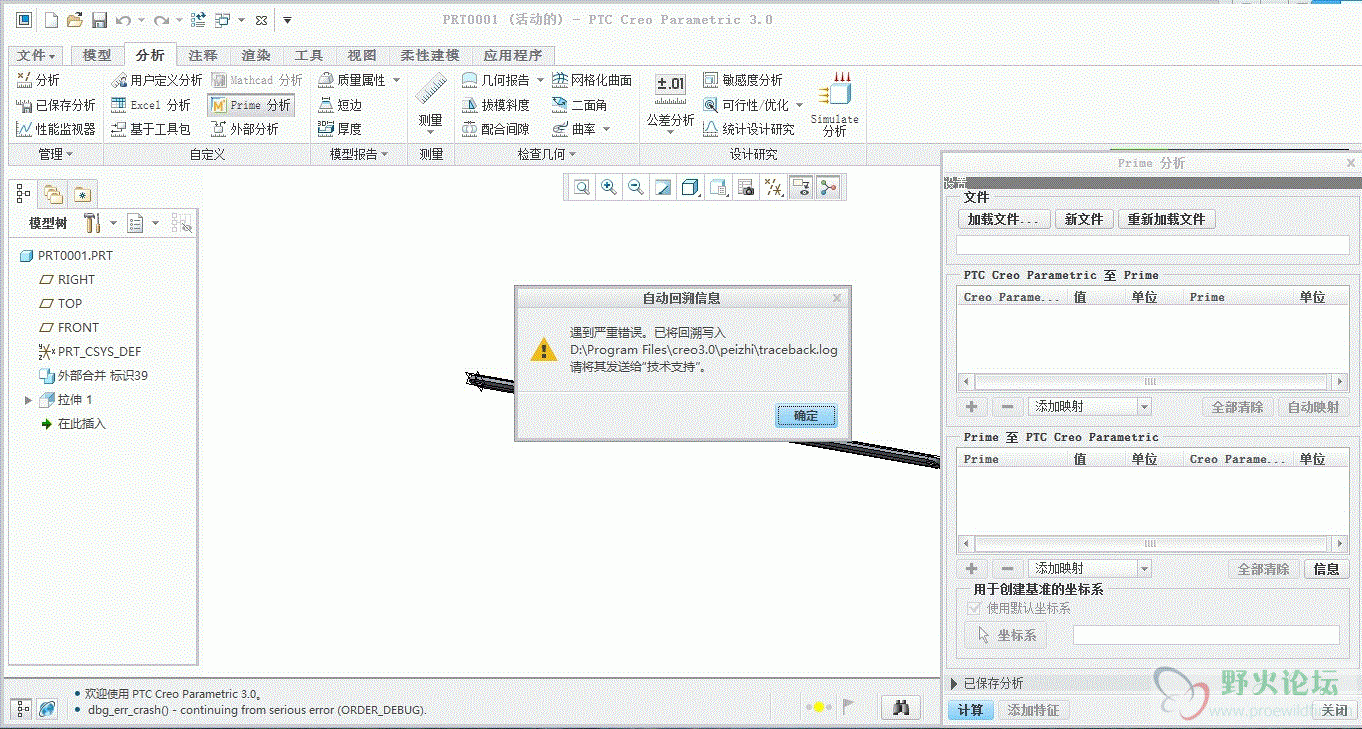Toggle datum display filters icon in graphics toolbar

point(773,187)
